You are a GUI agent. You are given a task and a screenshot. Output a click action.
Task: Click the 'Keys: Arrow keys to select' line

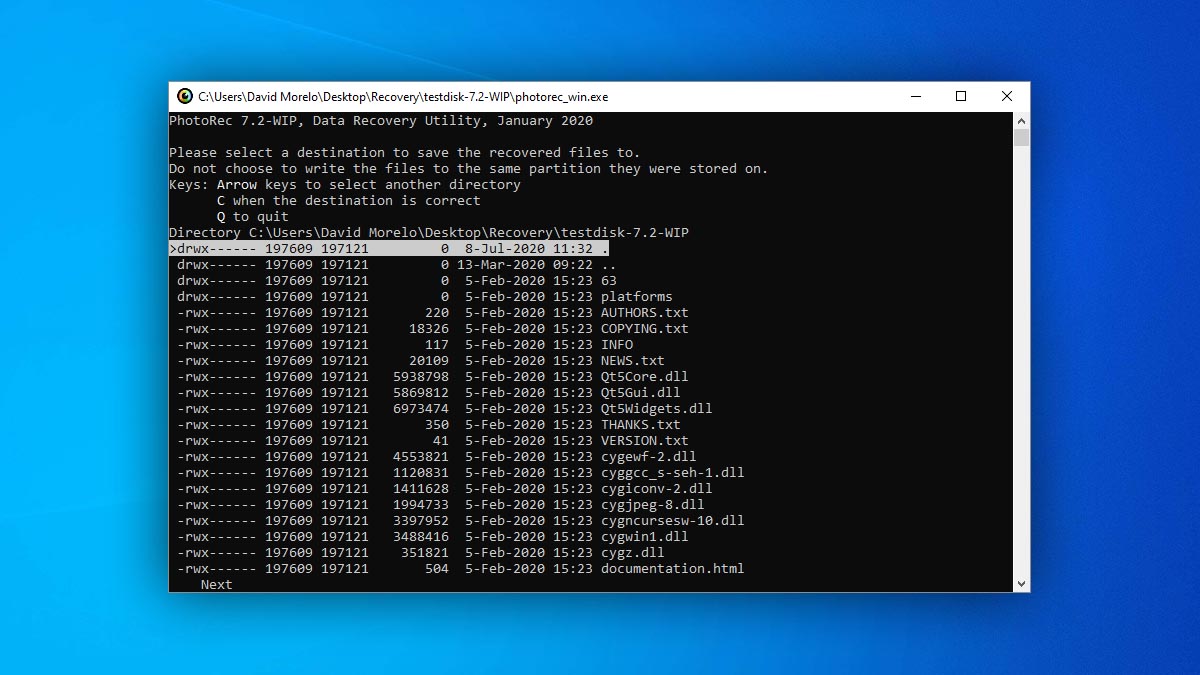click(x=345, y=185)
